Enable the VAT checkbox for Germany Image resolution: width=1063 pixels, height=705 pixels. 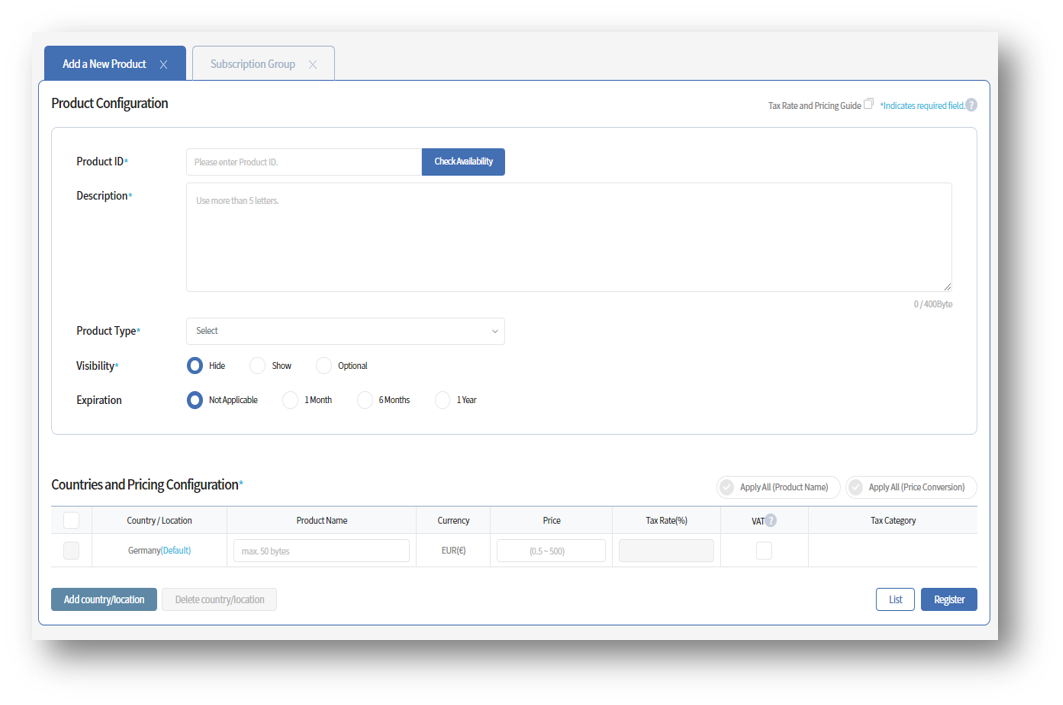click(764, 550)
